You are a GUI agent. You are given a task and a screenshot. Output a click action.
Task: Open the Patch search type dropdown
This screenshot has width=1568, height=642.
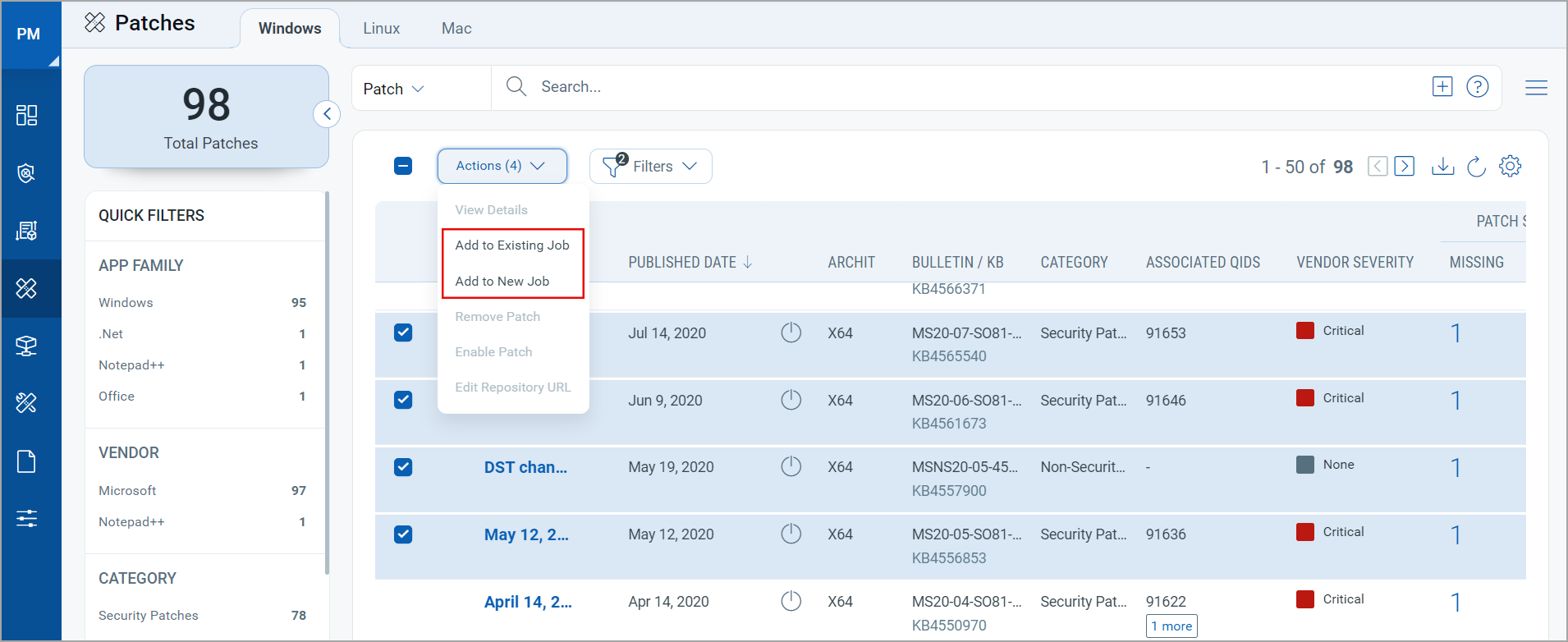[x=394, y=89]
